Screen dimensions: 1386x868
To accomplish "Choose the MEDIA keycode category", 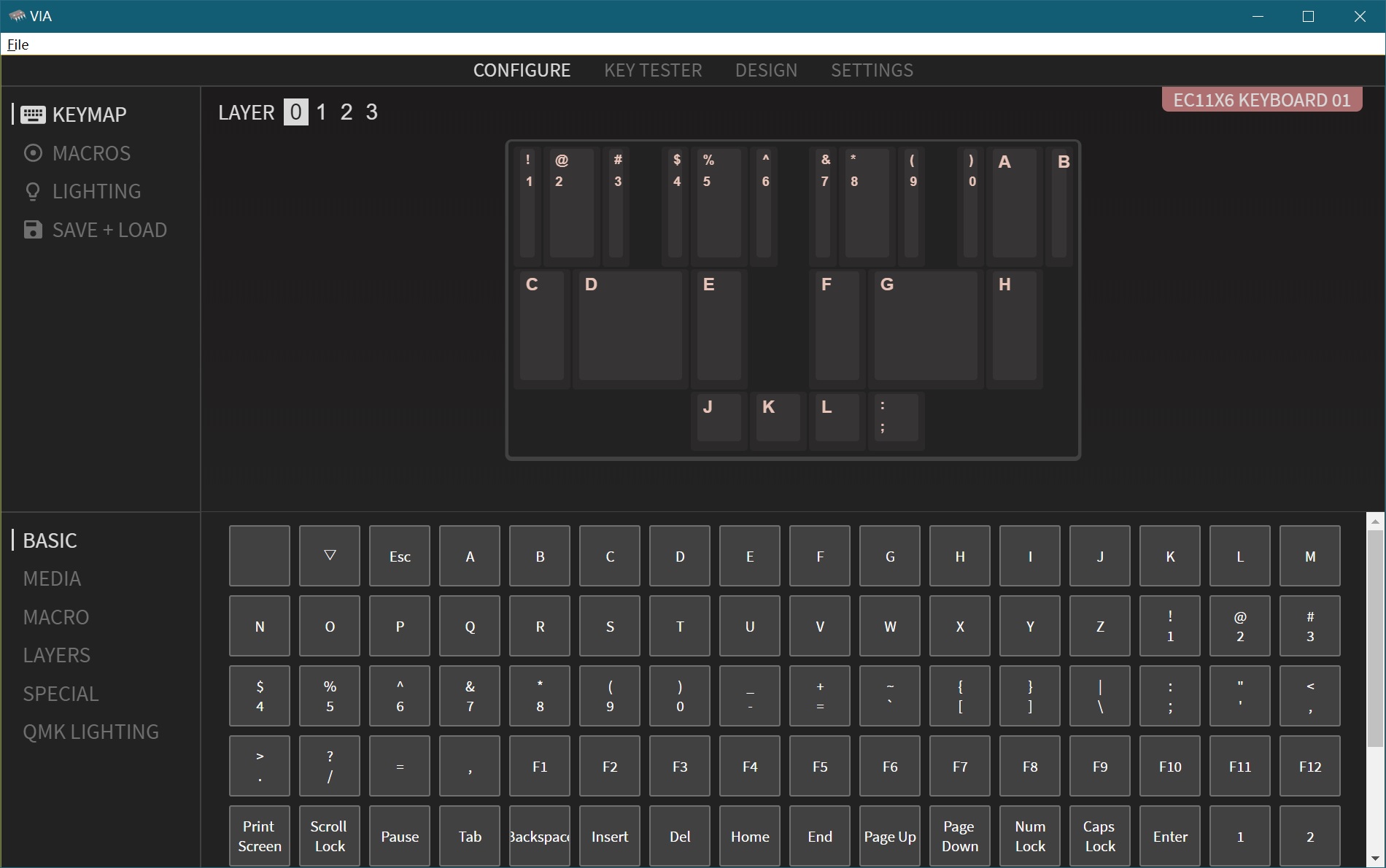I will point(52,578).
